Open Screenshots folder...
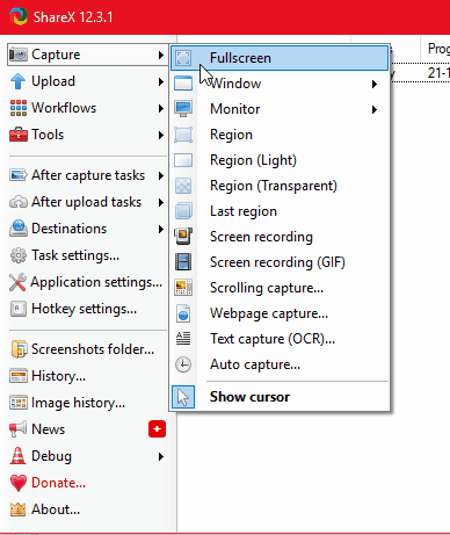 pos(88,349)
